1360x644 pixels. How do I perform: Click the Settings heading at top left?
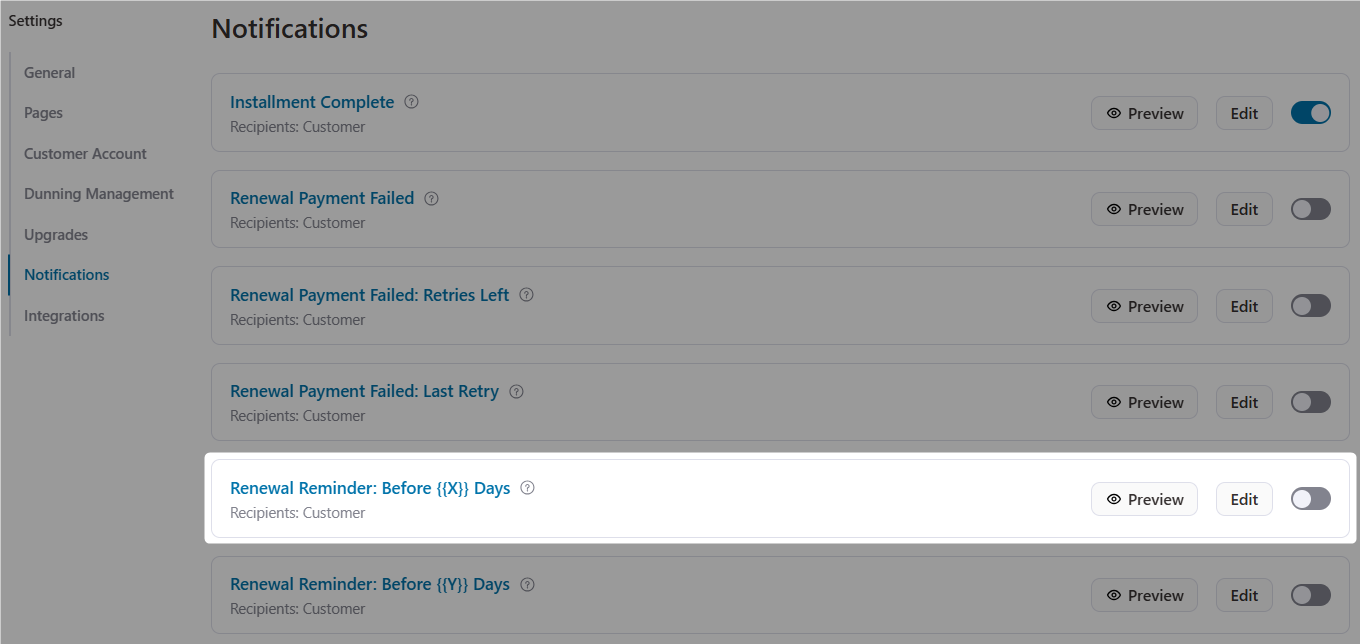coord(35,20)
